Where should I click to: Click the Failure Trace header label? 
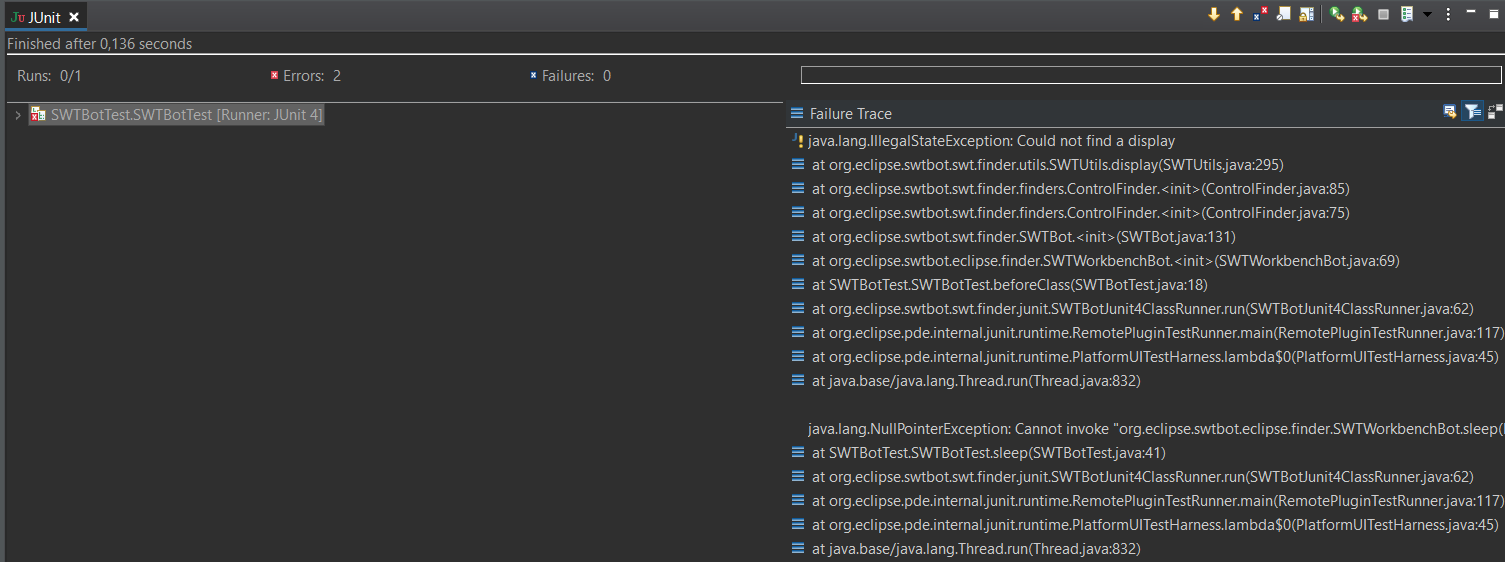pyautogui.click(x=851, y=114)
